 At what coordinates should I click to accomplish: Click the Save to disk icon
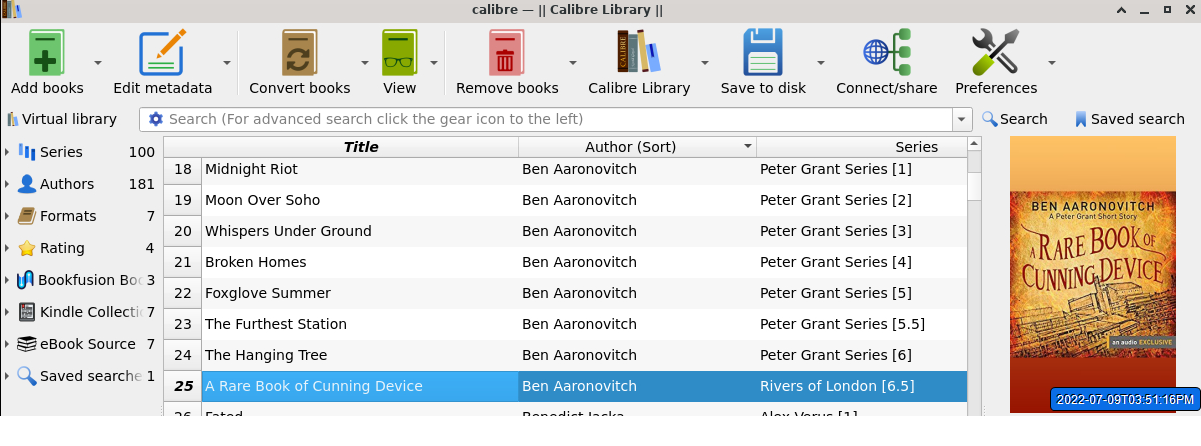click(x=763, y=53)
